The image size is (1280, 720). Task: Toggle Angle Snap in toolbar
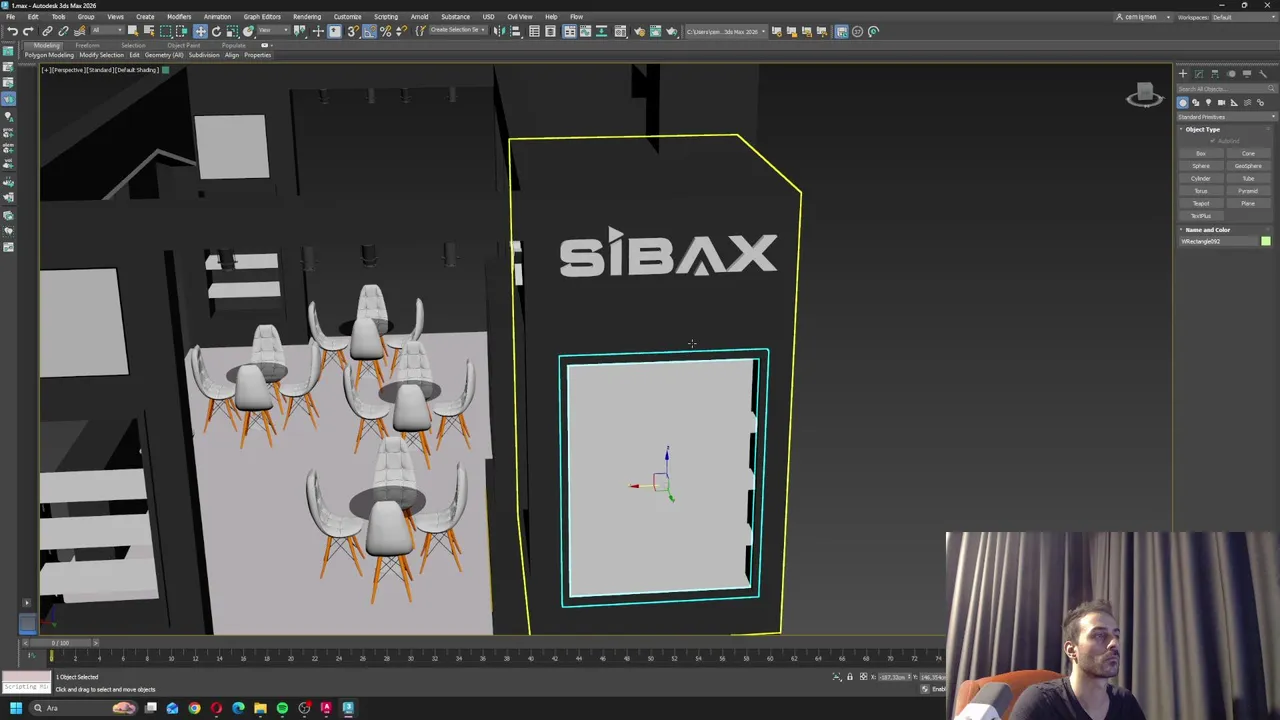[369, 31]
